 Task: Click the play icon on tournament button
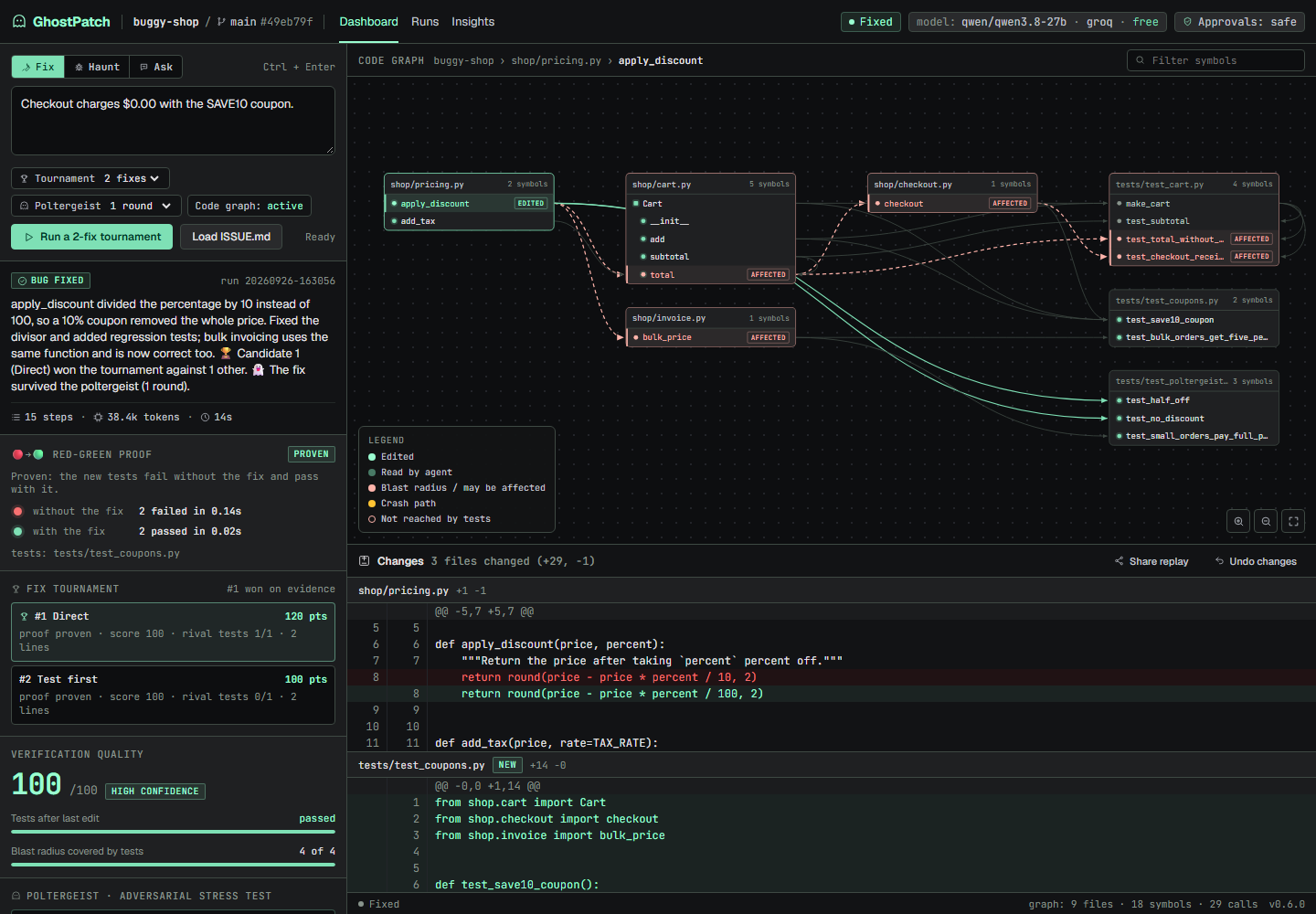pos(30,237)
